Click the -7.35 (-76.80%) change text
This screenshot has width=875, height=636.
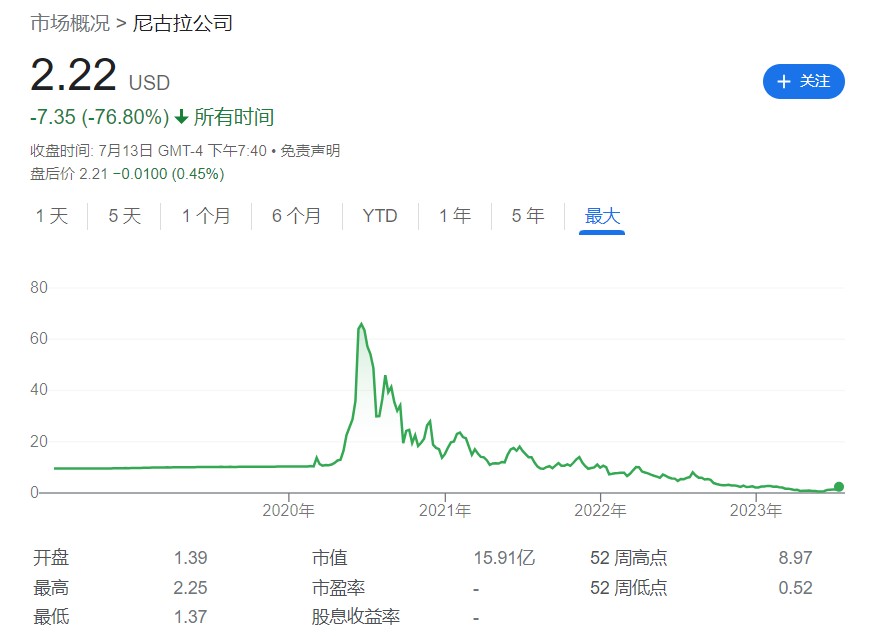tap(99, 117)
